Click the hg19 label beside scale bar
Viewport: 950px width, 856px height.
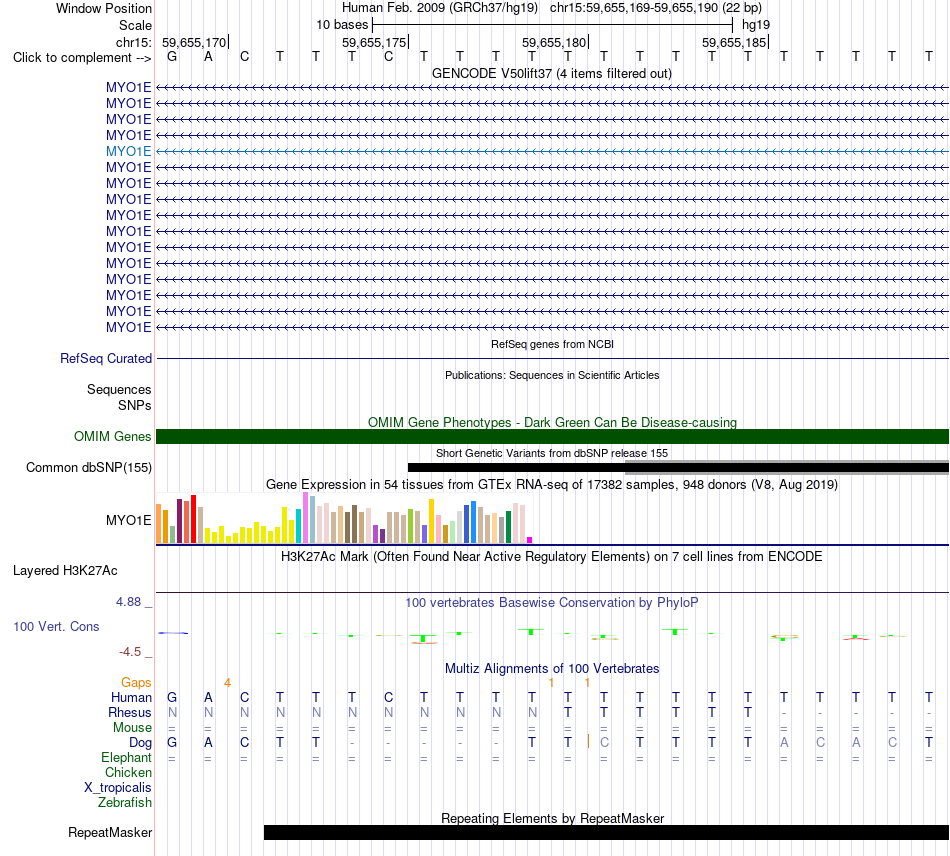[x=756, y=25]
